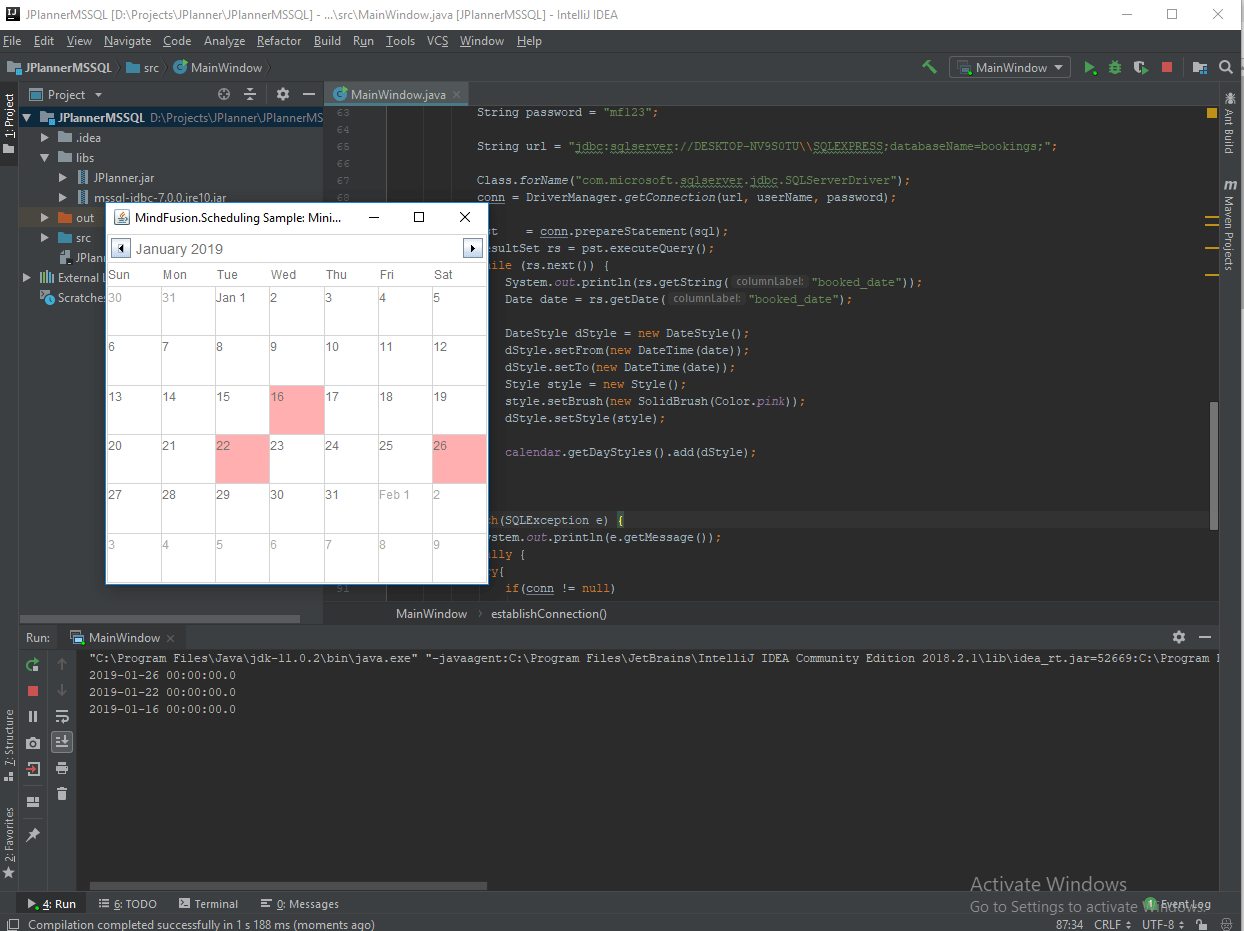The height and width of the screenshot is (931, 1244).
Task: Click editor vertical scrollbar thumb
Action: 1214,465
